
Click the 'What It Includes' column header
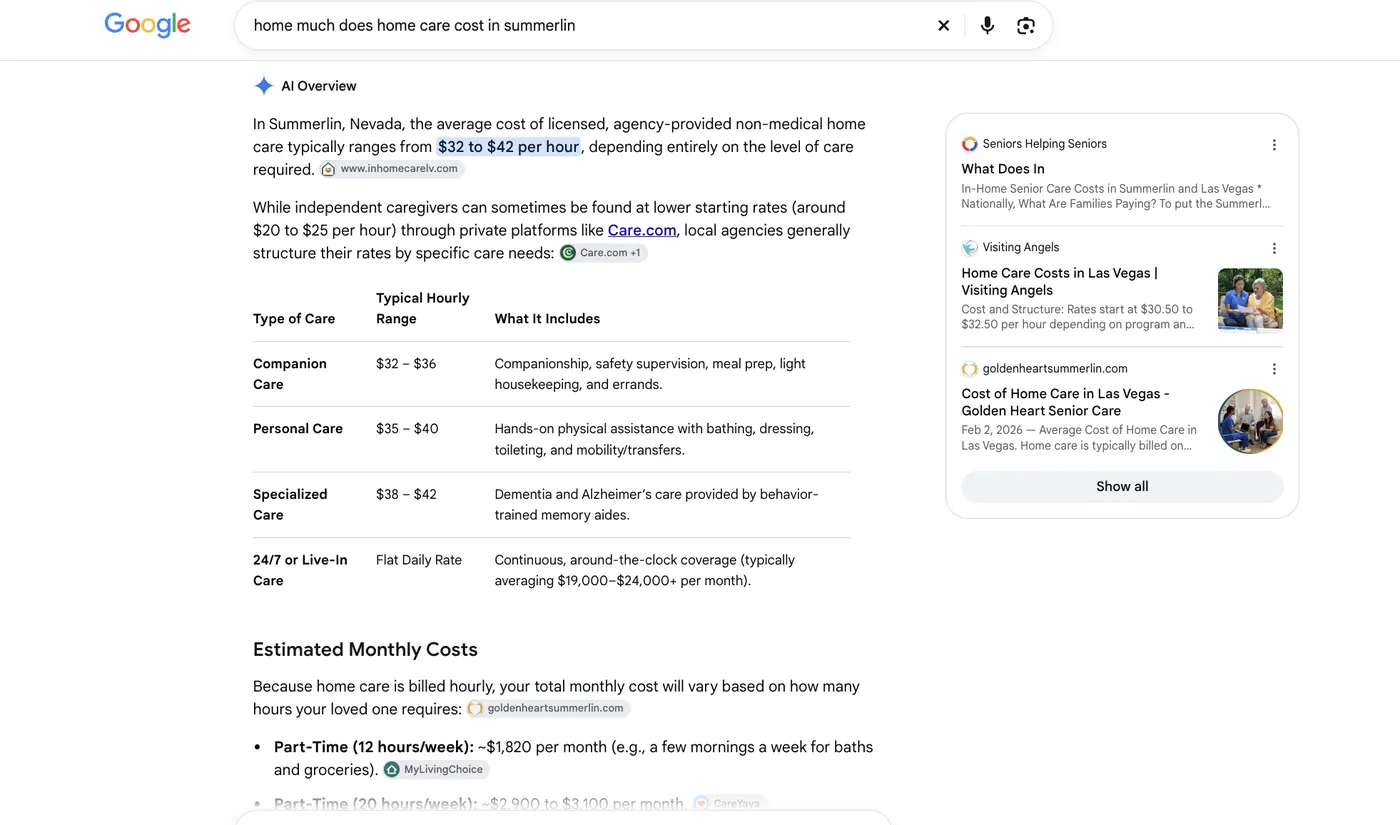click(x=547, y=319)
